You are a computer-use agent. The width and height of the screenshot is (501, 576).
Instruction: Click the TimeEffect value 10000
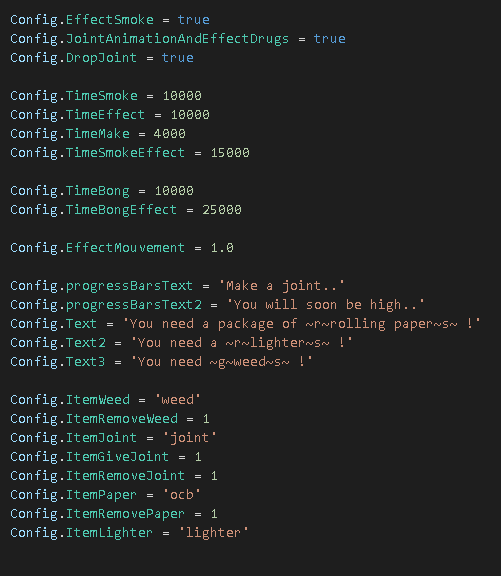click(190, 115)
